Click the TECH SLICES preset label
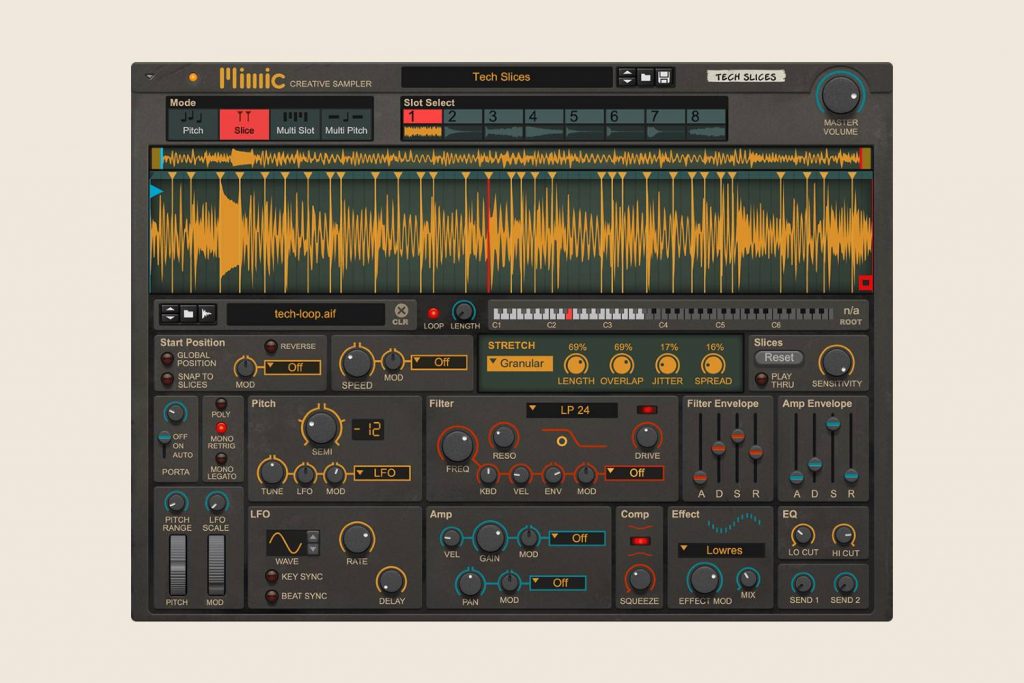The width and height of the screenshot is (1024, 683). pos(745,76)
